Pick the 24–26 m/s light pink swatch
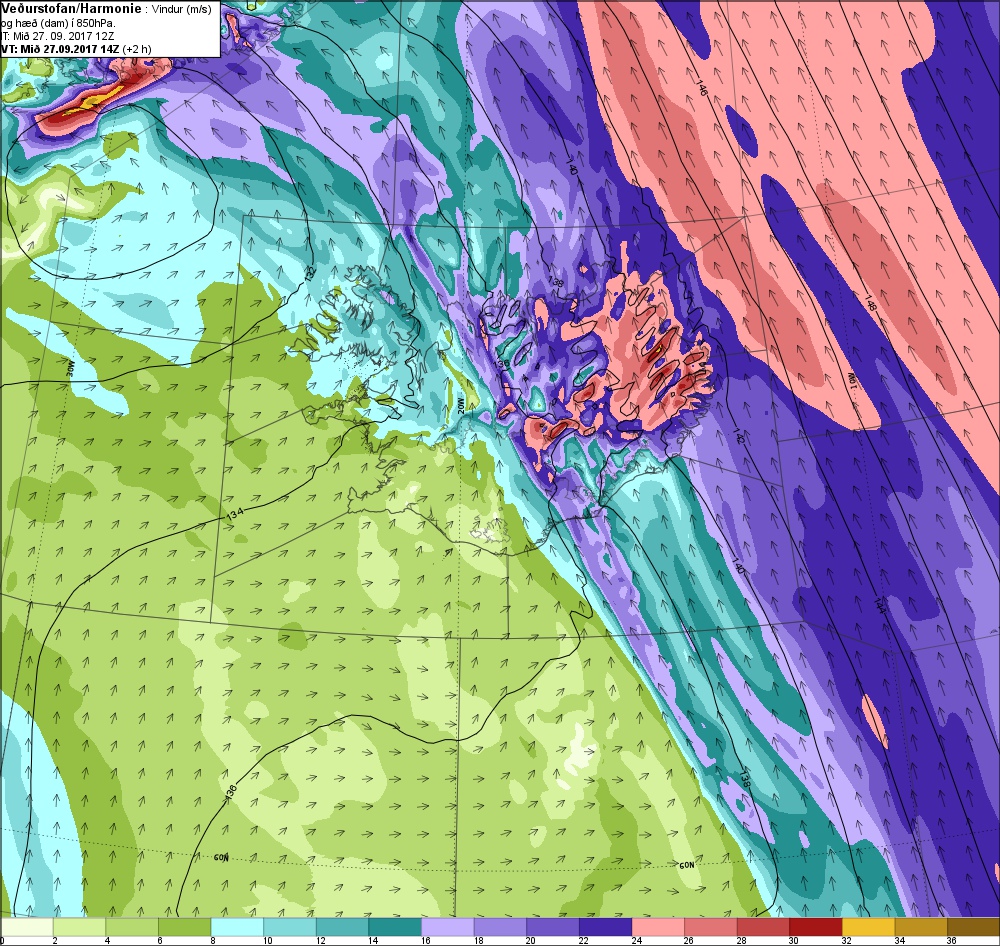Image resolution: width=1000 pixels, height=946 pixels. point(658,926)
